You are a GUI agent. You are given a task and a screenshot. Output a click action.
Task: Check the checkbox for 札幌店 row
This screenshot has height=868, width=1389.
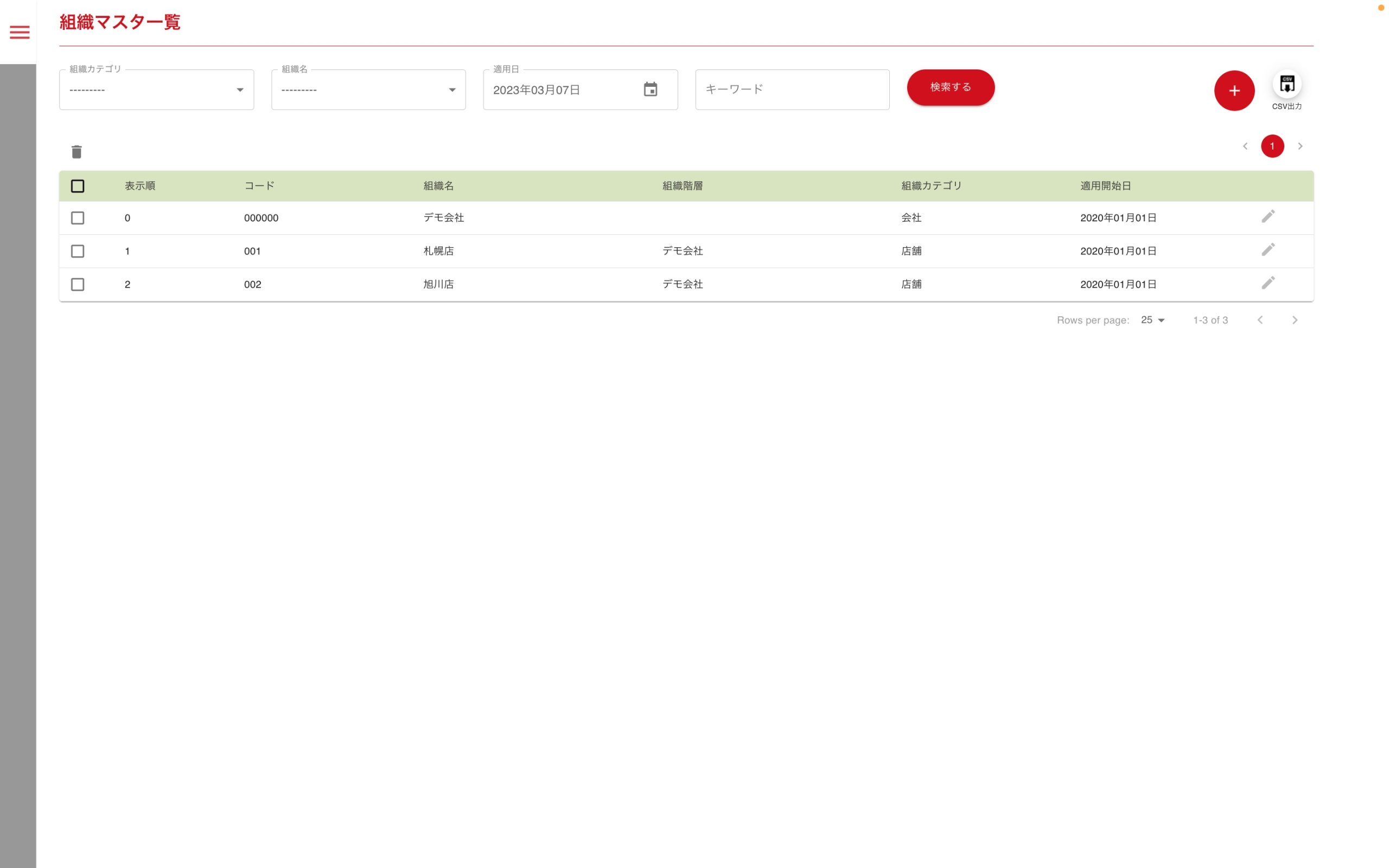point(78,251)
